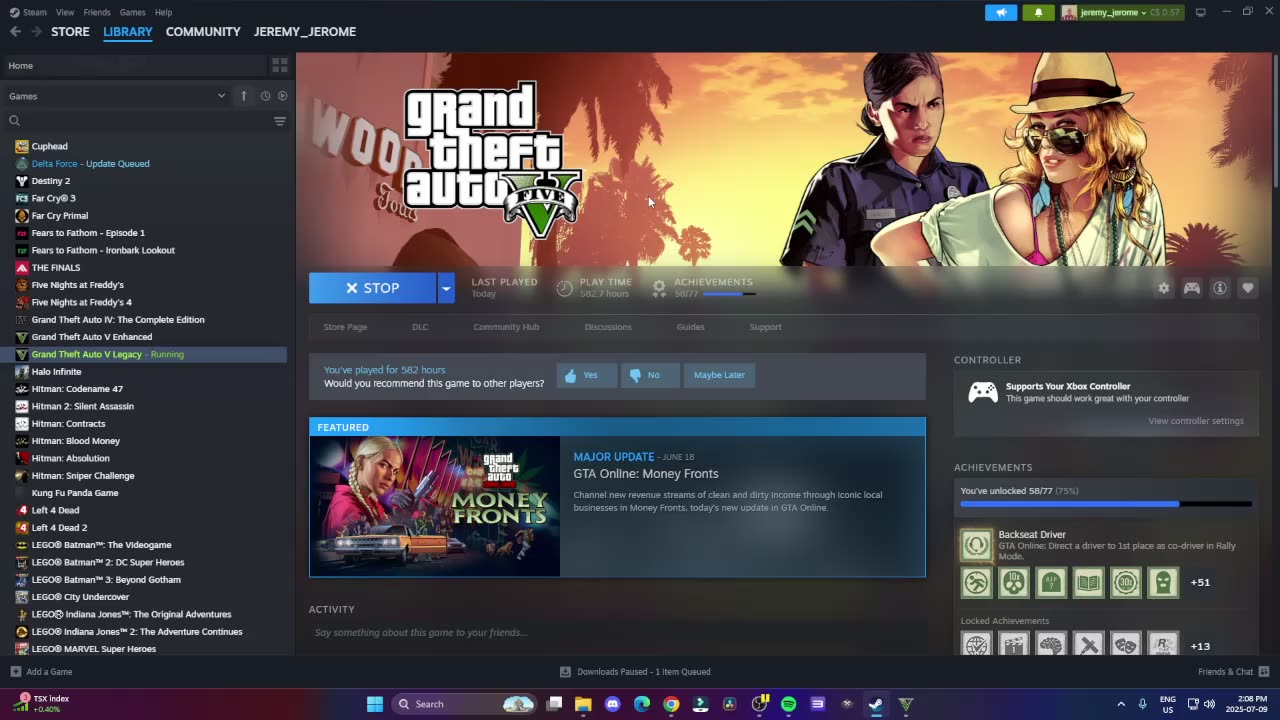Open the Help menu

(163, 12)
